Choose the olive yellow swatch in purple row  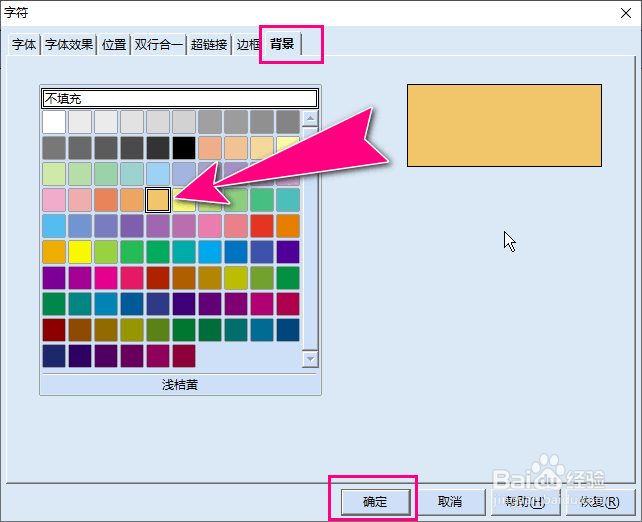[x=236, y=278]
